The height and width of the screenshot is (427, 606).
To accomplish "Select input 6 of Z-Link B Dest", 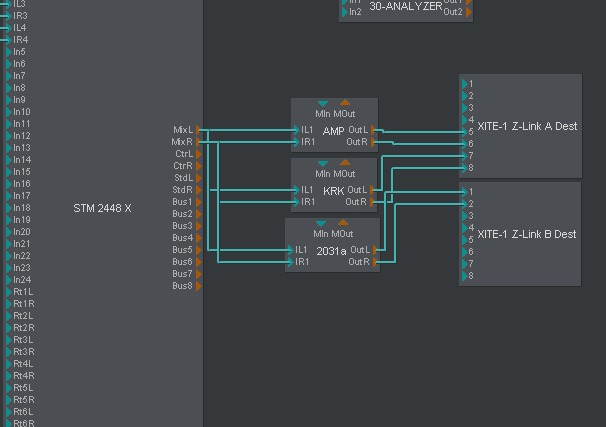I will pyautogui.click(x=465, y=252).
